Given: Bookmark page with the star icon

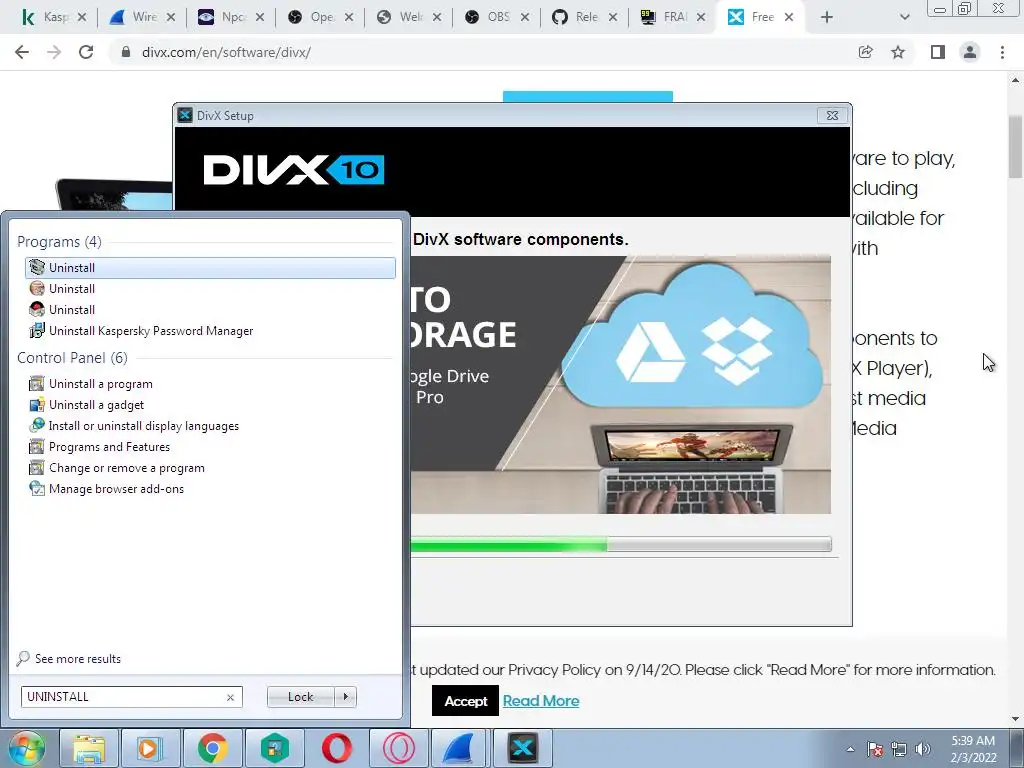Looking at the screenshot, I should click(898, 52).
